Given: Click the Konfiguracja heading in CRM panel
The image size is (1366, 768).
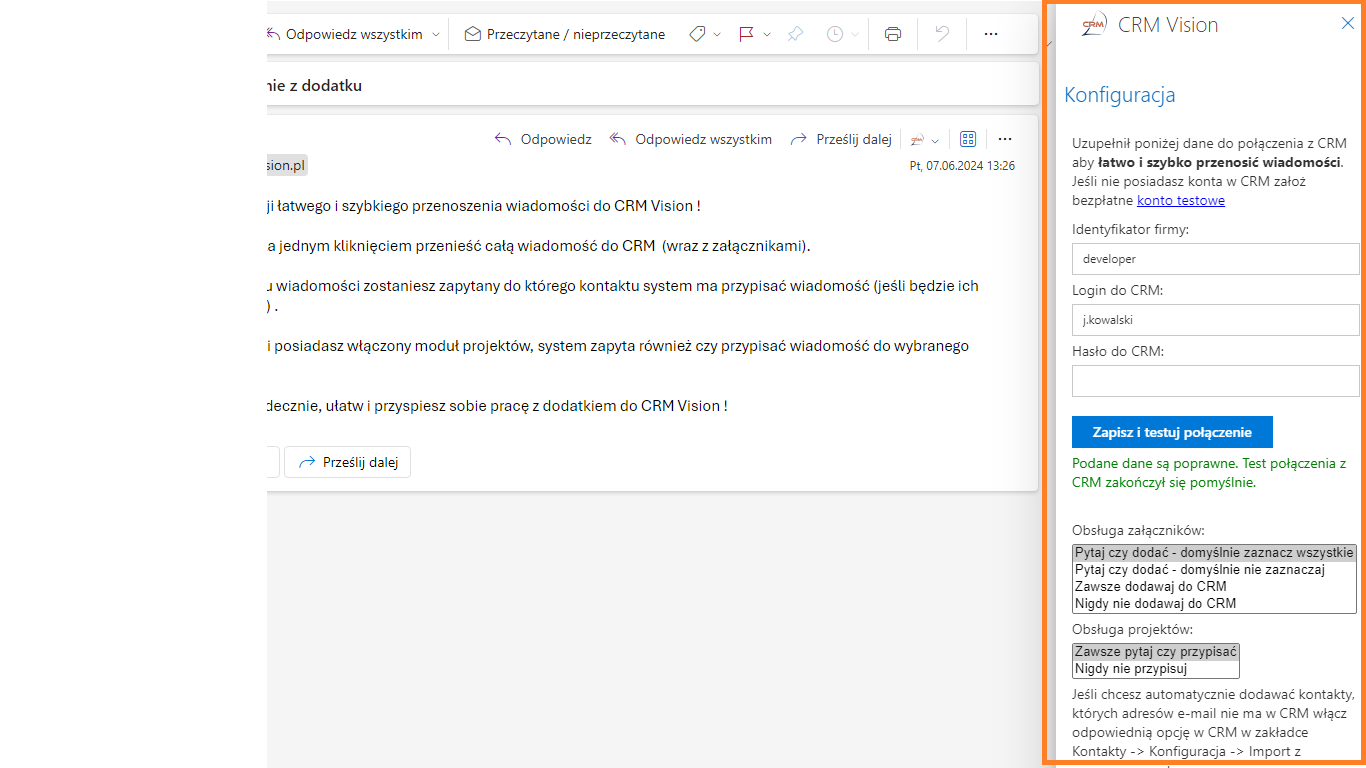Looking at the screenshot, I should (1120, 95).
